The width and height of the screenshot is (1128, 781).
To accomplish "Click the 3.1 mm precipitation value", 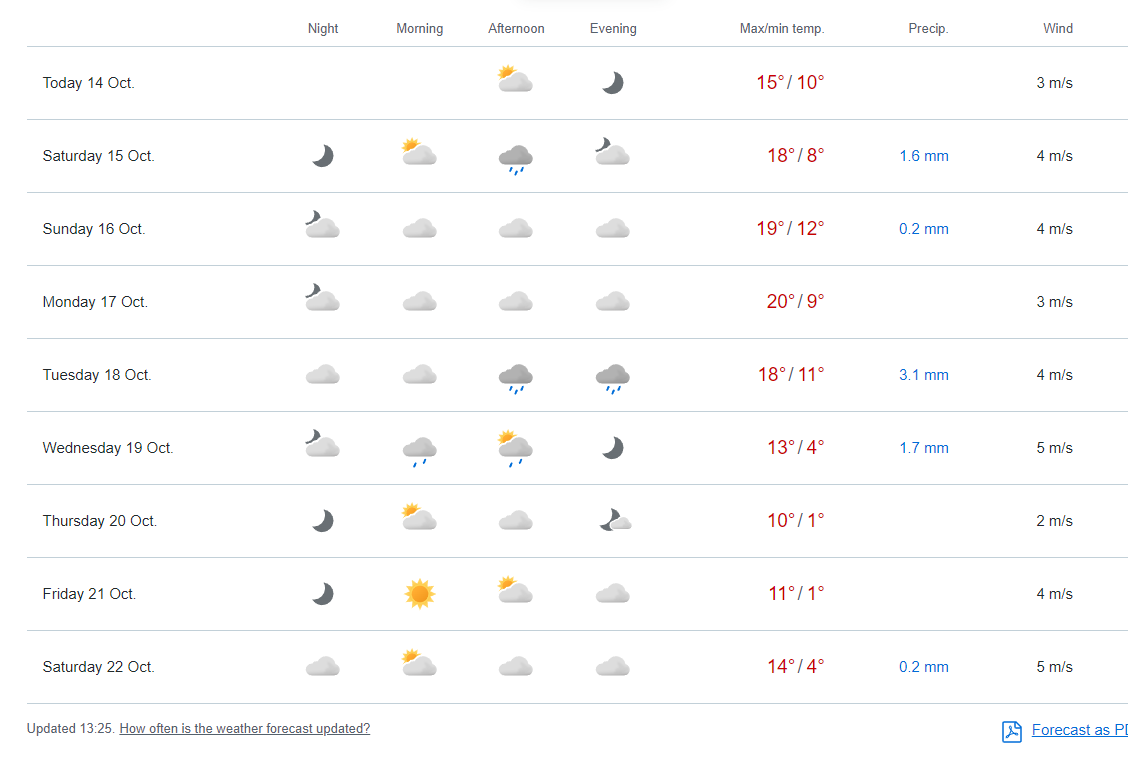I will [923, 375].
